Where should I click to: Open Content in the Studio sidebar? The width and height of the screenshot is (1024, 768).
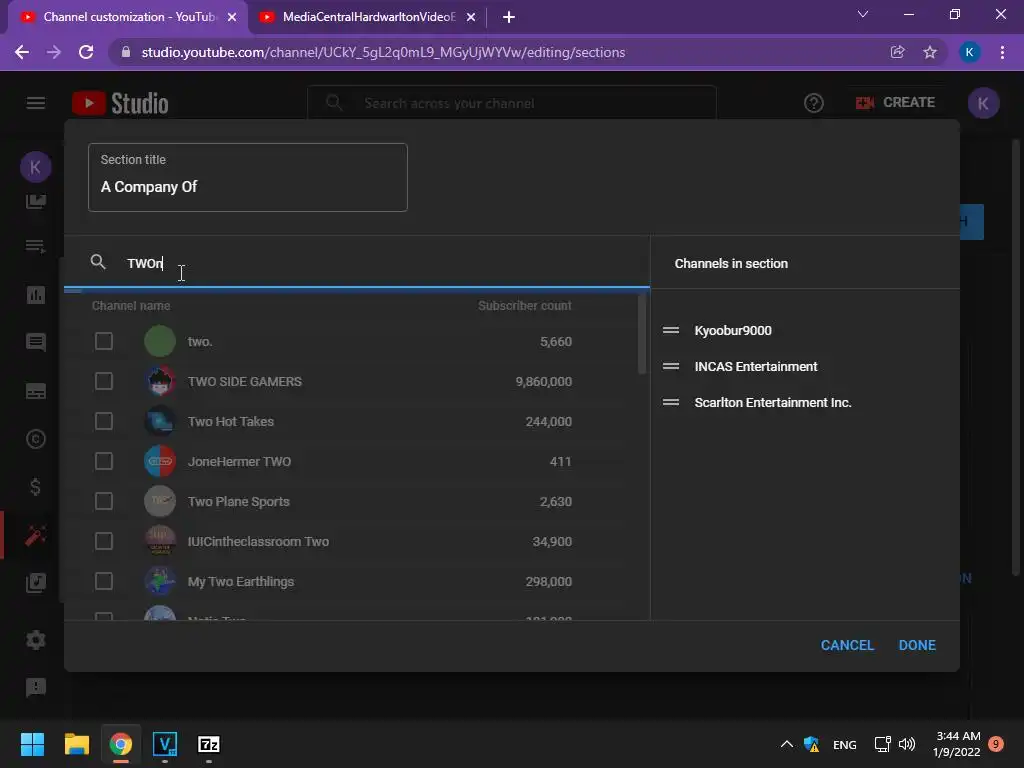(x=35, y=201)
